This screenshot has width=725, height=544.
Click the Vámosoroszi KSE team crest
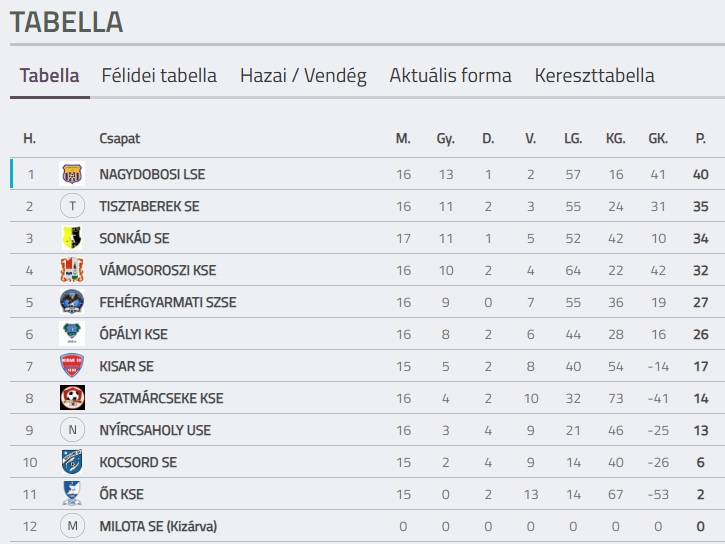tap(72, 270)
